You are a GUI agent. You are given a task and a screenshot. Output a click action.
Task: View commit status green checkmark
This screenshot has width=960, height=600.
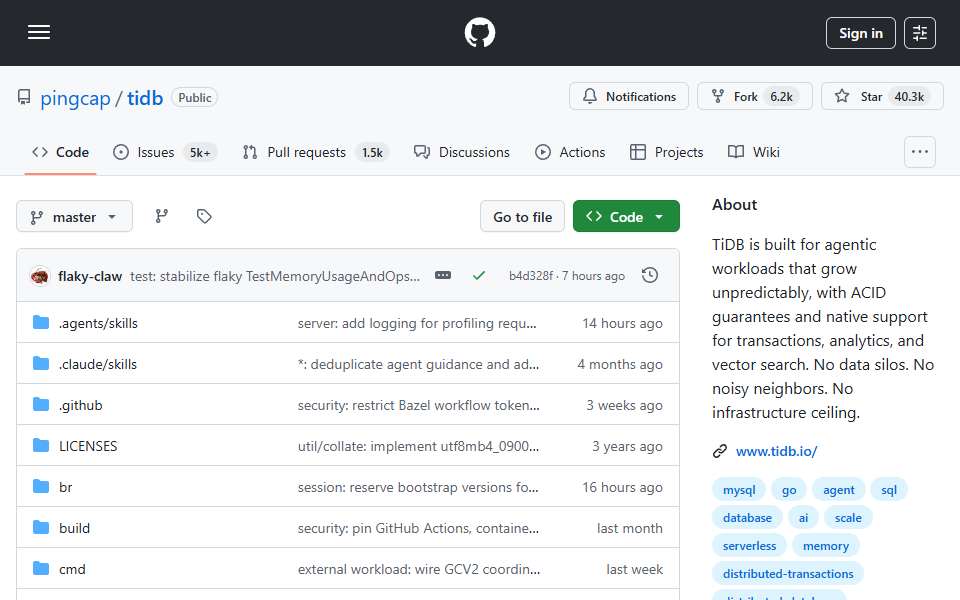point(479,276)
